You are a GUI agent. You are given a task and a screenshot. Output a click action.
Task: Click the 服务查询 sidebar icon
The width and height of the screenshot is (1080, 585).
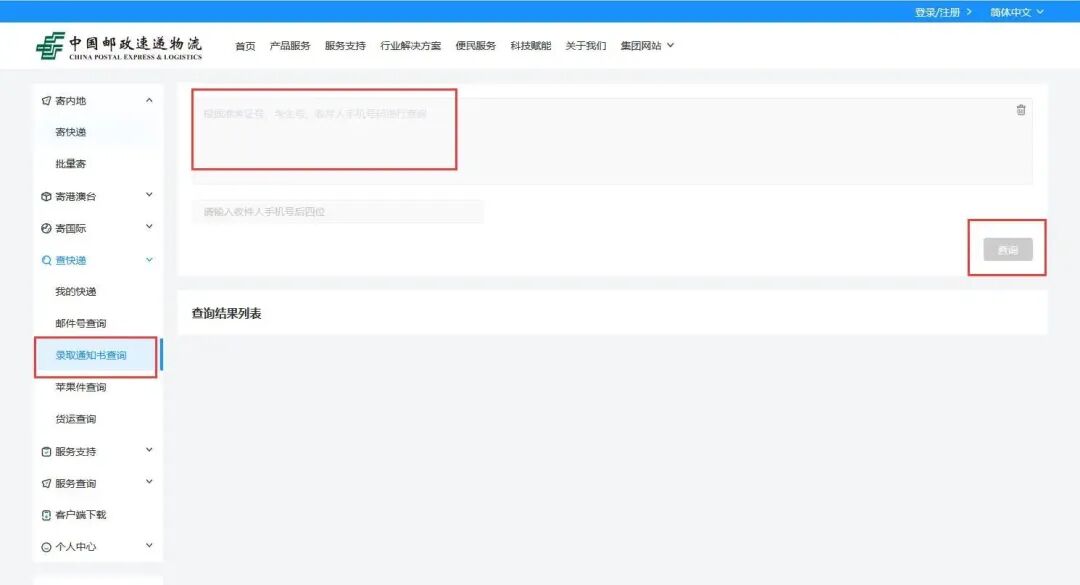tap(46, 483)
